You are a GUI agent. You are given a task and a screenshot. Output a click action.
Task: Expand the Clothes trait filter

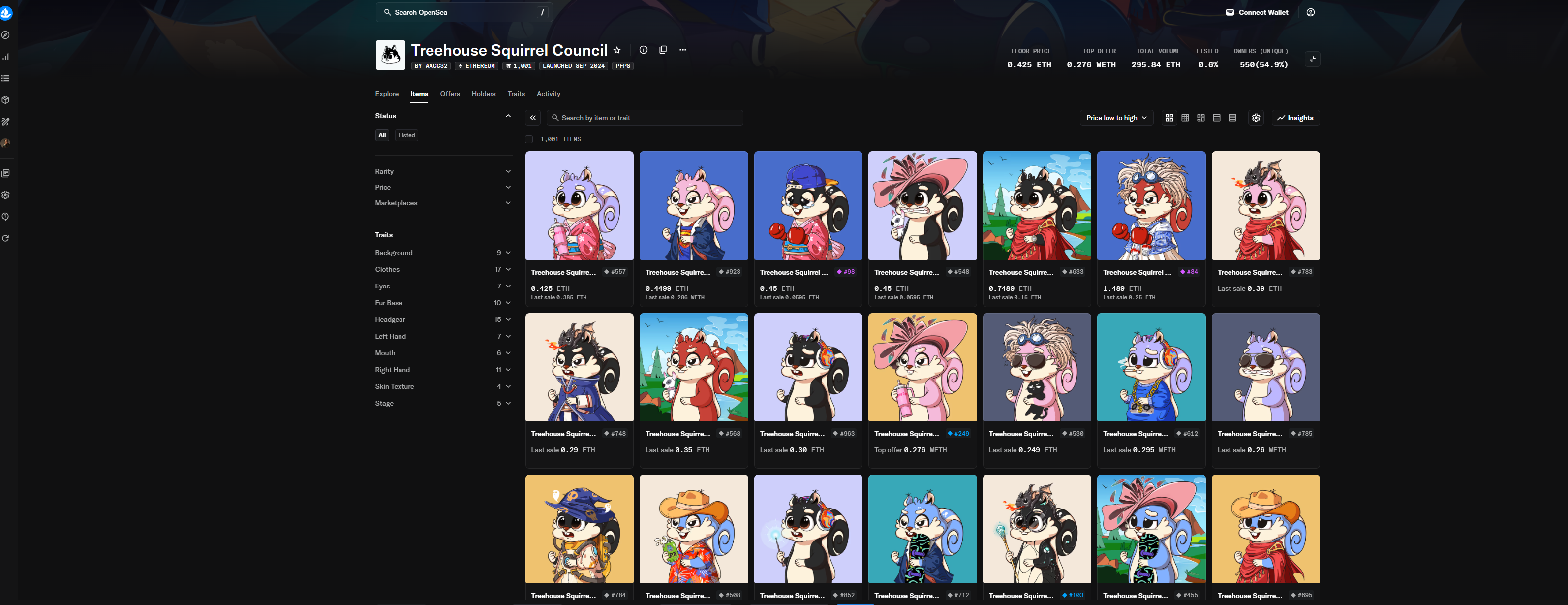pos(443,269)
